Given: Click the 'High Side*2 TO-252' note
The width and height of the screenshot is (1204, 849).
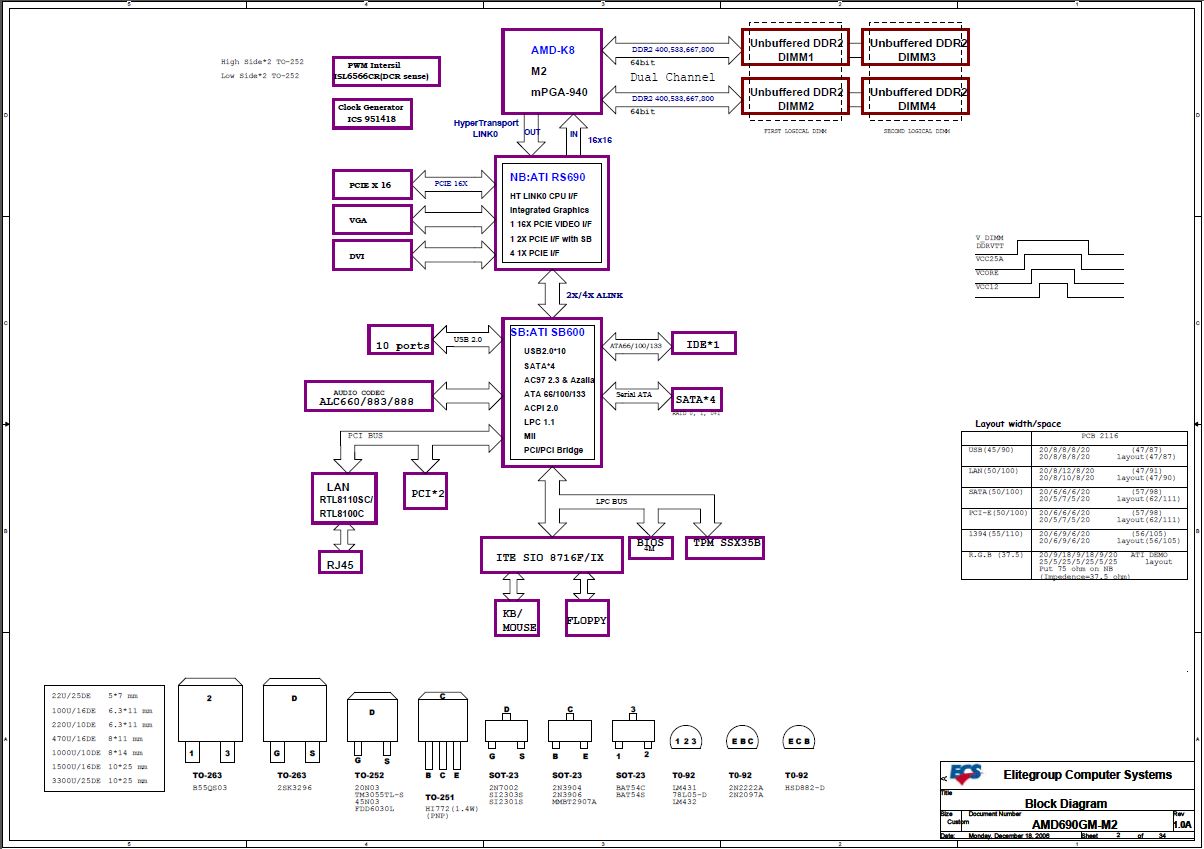Looking at the screenshot, I should click(x=260, y=62).
